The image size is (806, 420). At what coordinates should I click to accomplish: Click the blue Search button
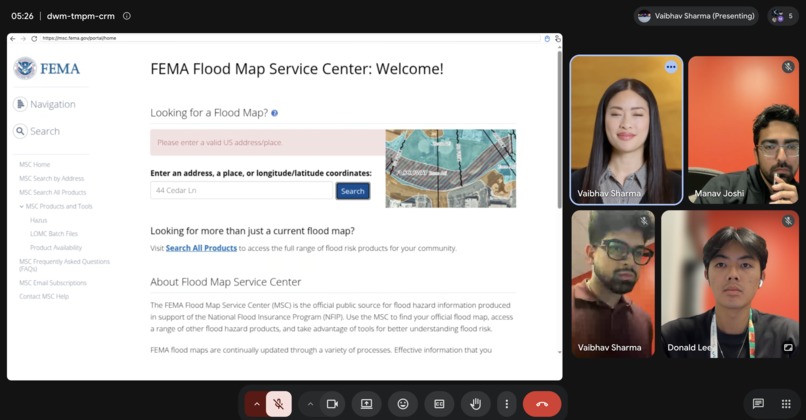(353, 191)
